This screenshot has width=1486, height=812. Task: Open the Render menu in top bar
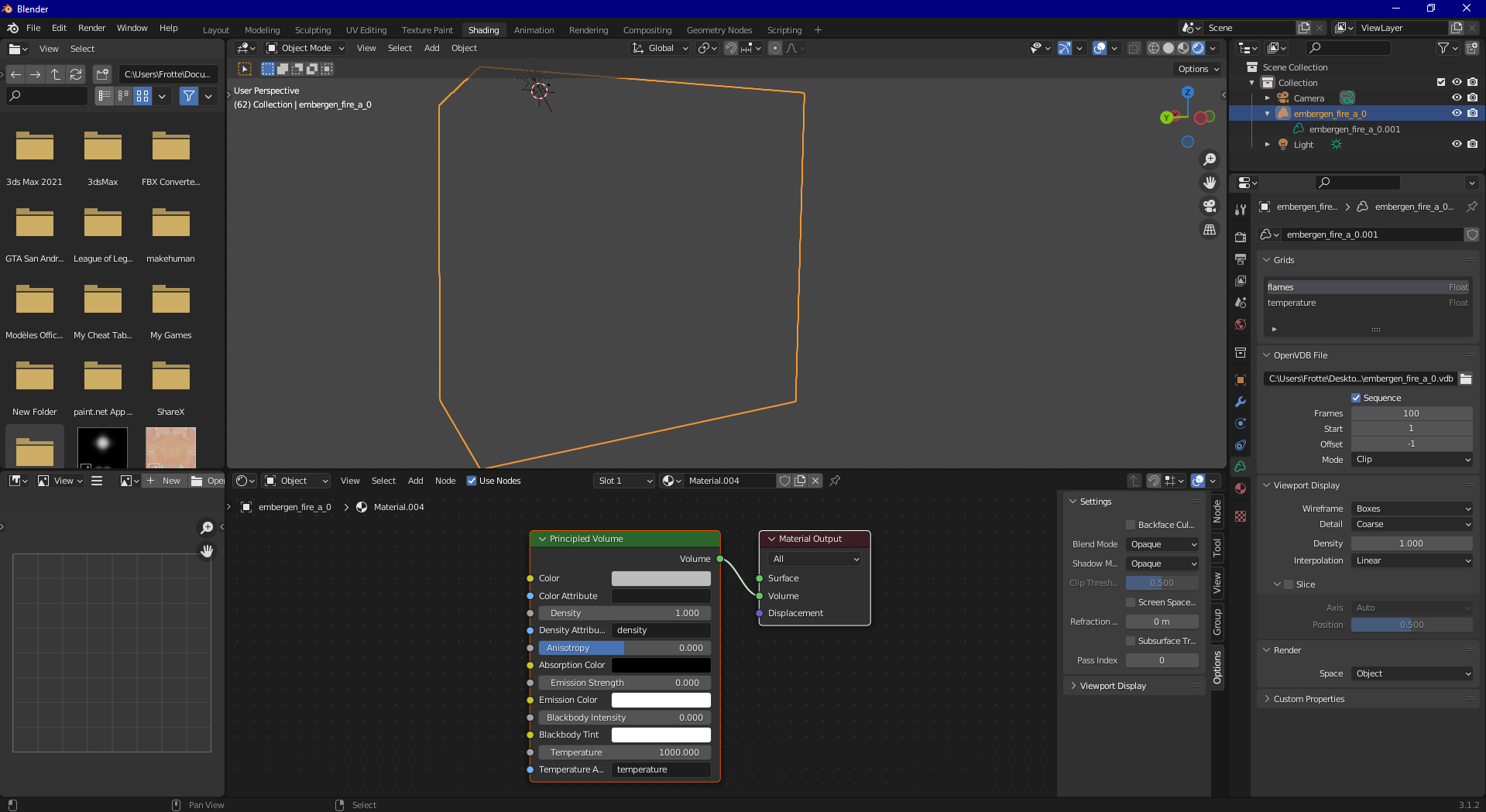tap(91, 28)
